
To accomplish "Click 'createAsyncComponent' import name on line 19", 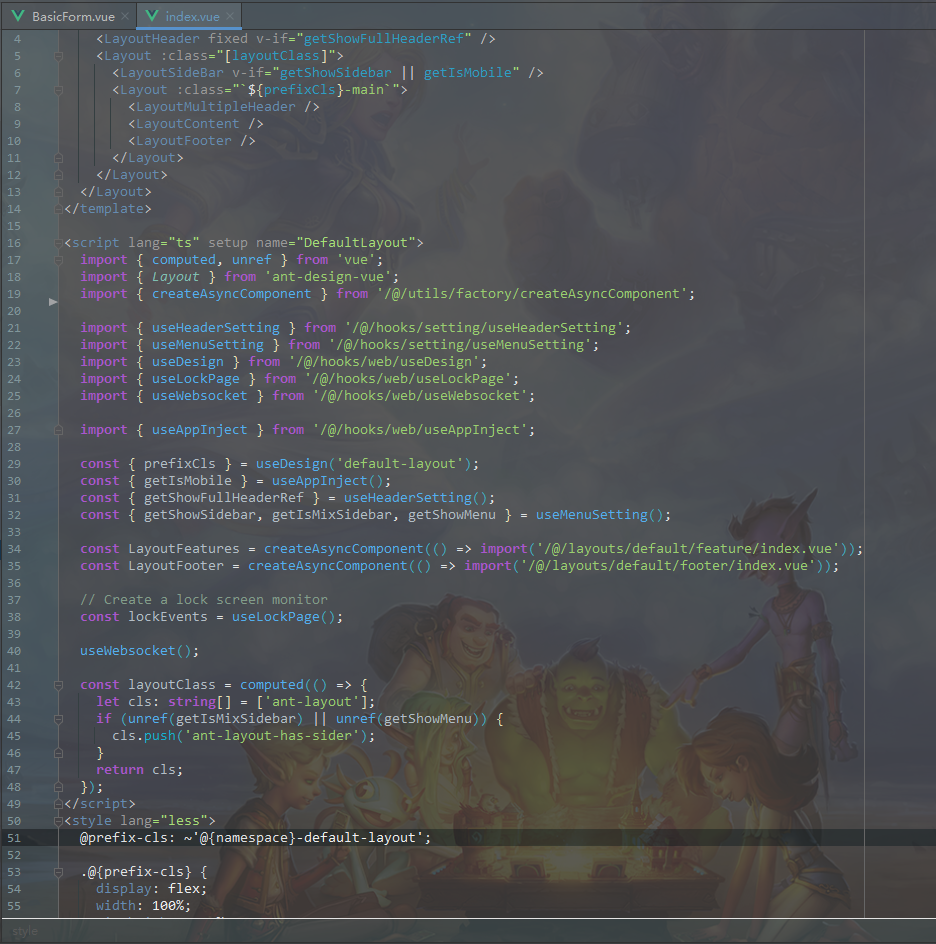I will 232,294.
